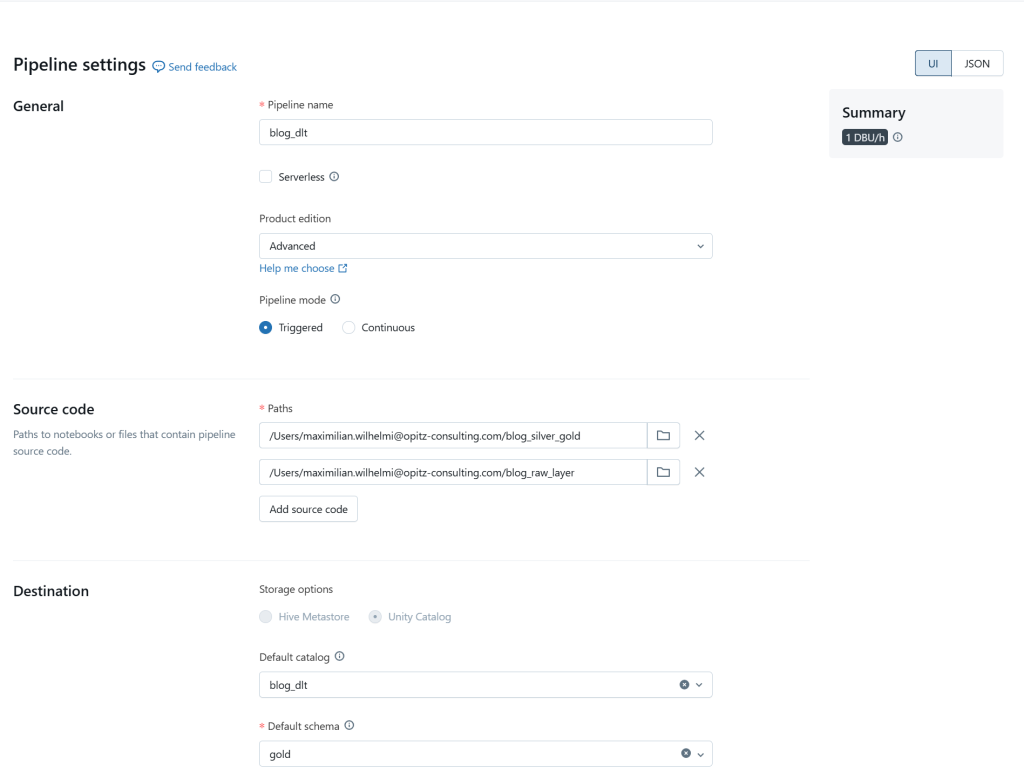Click info icon next to Serverless
The width and height of the screenshot is (1024, 779).
(x=334, y=177)
